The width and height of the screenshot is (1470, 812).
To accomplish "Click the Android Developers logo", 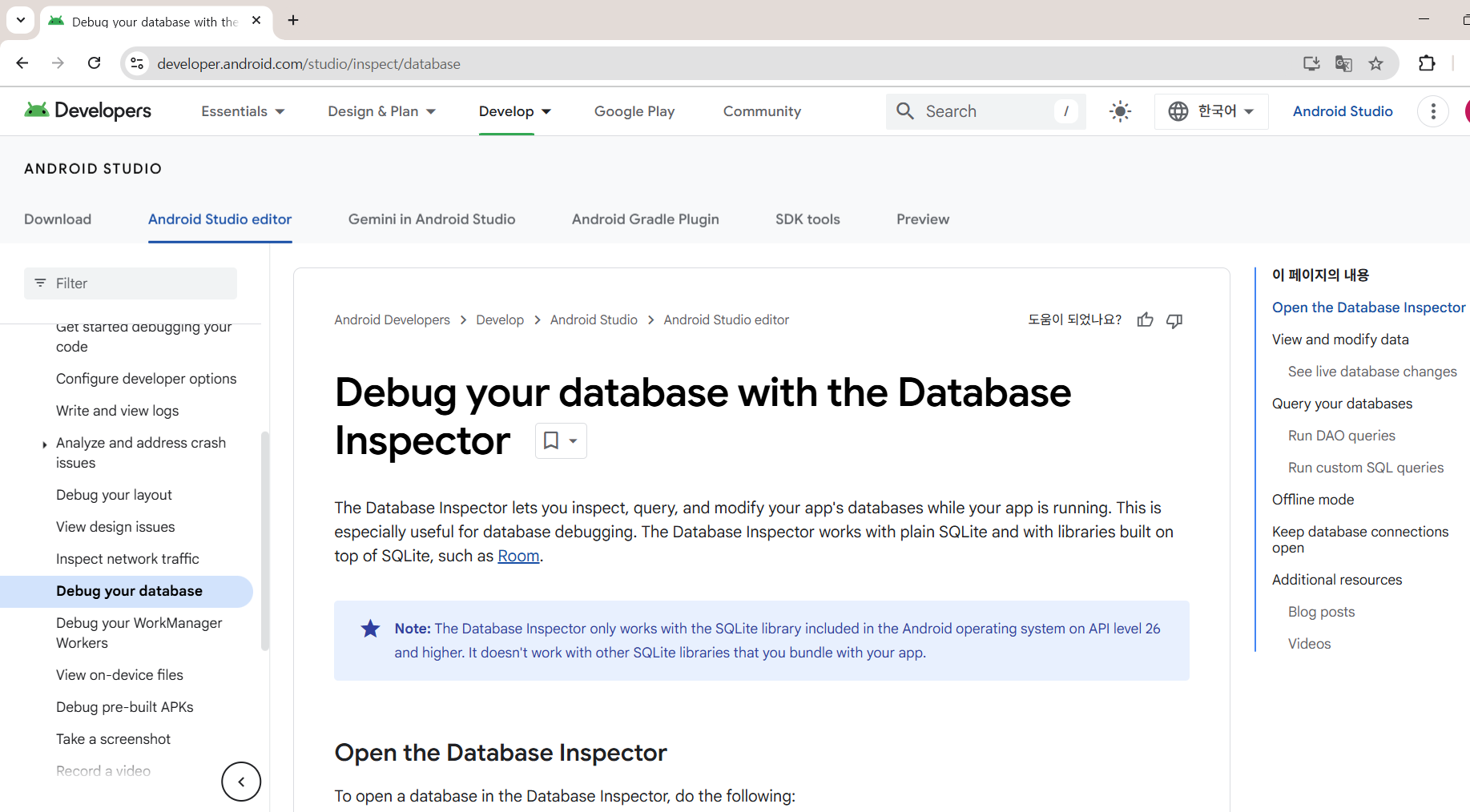I will coord(88,111).
